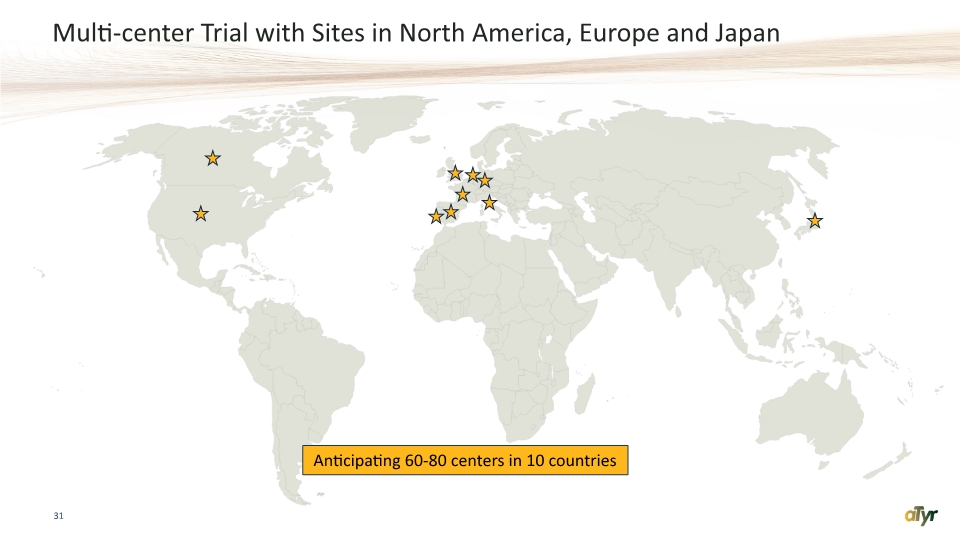Click the star marker over Spain

(x=451, y=212)
